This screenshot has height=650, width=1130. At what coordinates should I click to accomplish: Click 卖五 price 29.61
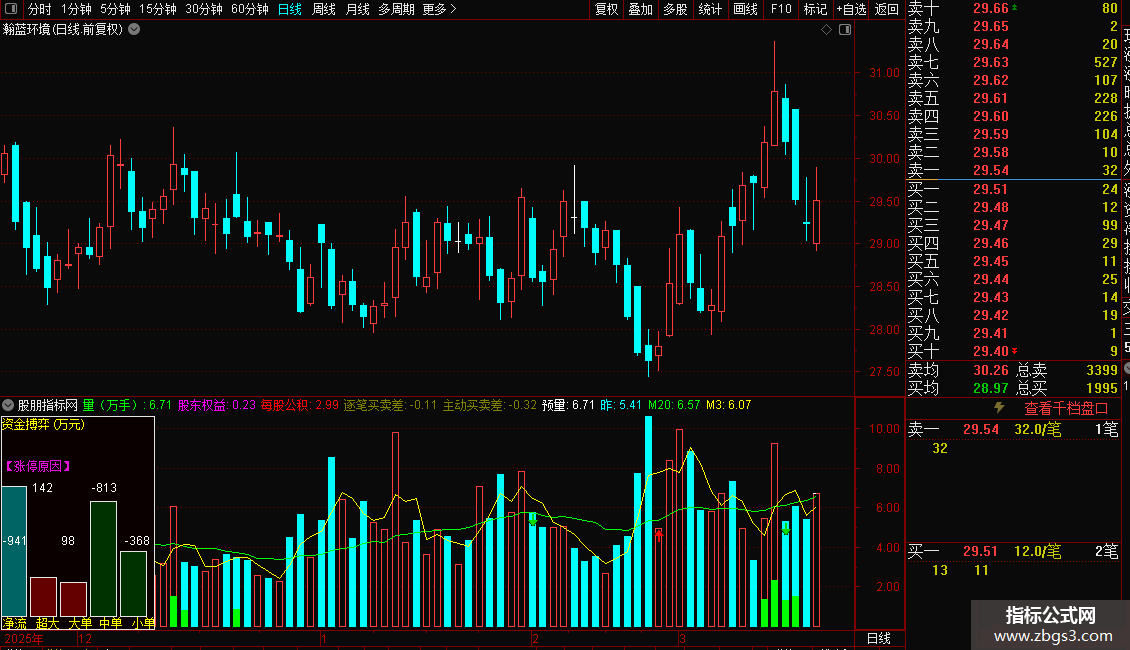point(991,98)
